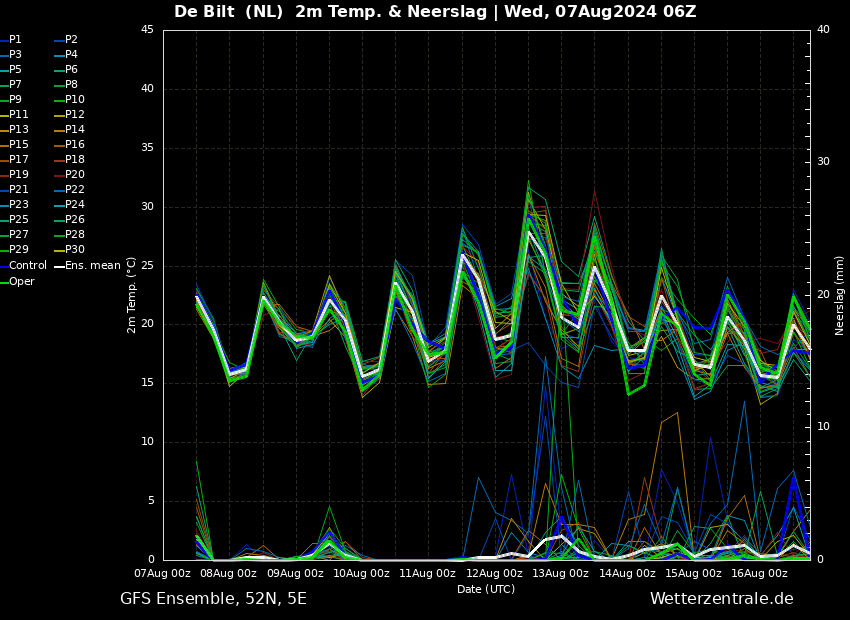The width and height of the screenshot is (850, 620).
Task: Click the Neerslag (mm) axis label
Action: tap(840, 295)
